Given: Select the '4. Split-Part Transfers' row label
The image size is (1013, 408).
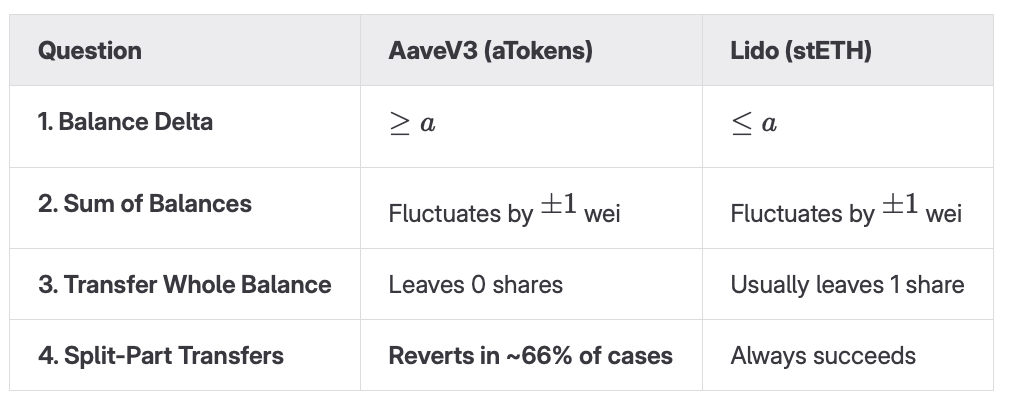Looking at the screenshot, I should pos(160,355).
